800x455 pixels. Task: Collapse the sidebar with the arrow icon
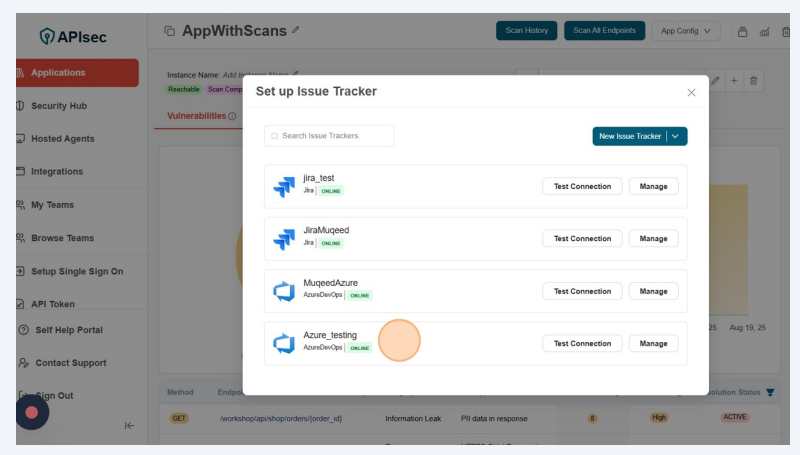pyautogui.click(x=129, y=425)
